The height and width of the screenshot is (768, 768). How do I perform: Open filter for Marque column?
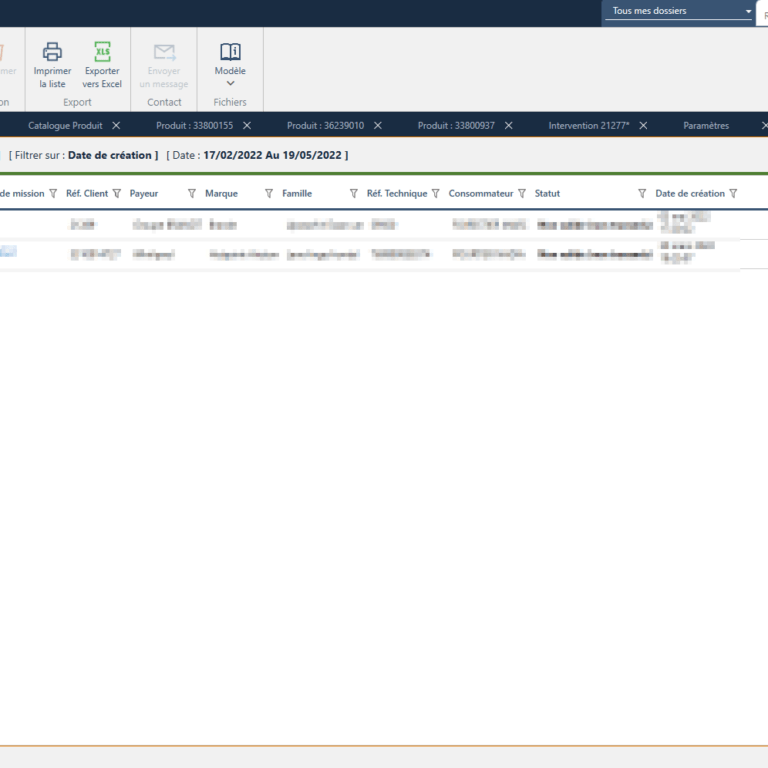pos(269,194)
